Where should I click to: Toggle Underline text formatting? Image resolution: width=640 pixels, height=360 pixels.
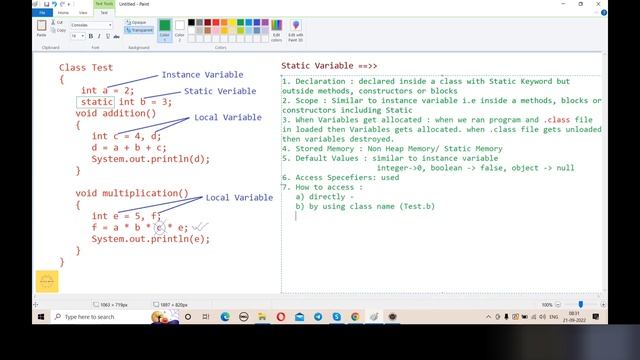[108, 36]
